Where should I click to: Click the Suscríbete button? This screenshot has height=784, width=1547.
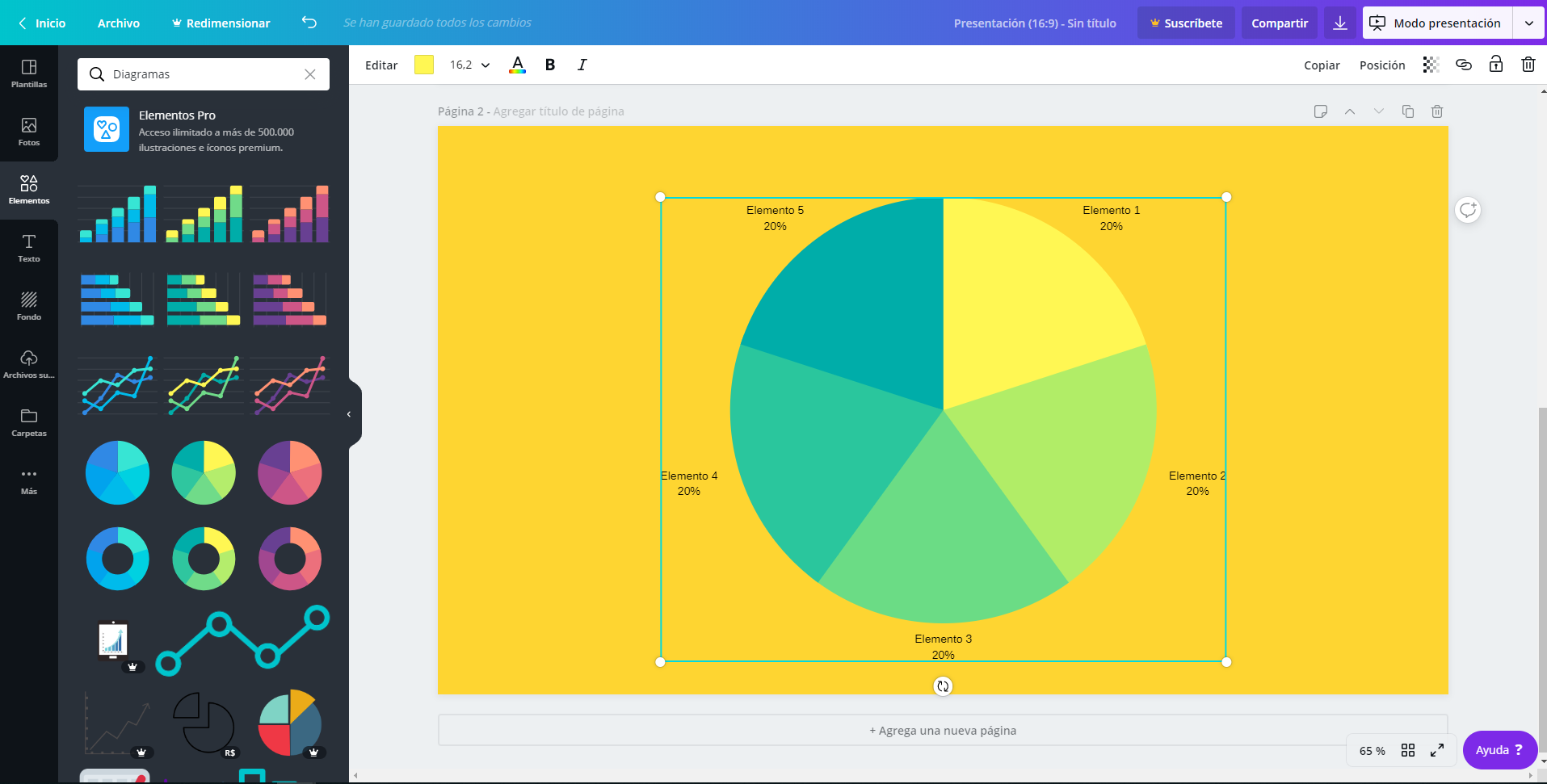click(1185, 23)
